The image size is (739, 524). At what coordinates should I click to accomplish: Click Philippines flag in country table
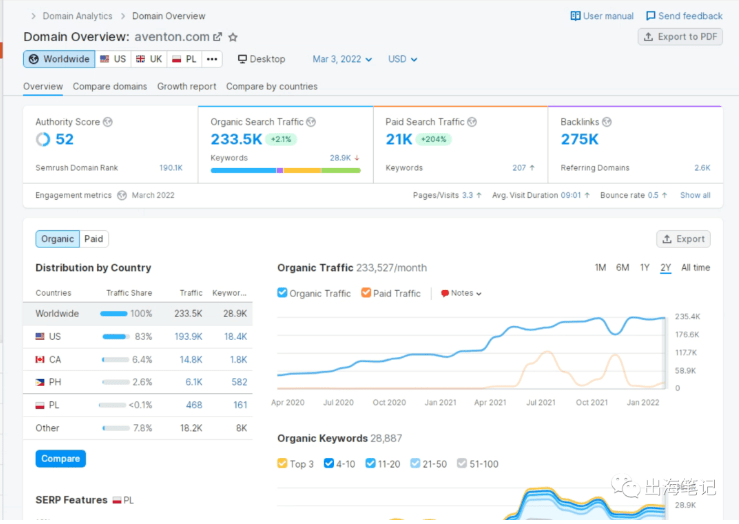[x=40, y=382]
